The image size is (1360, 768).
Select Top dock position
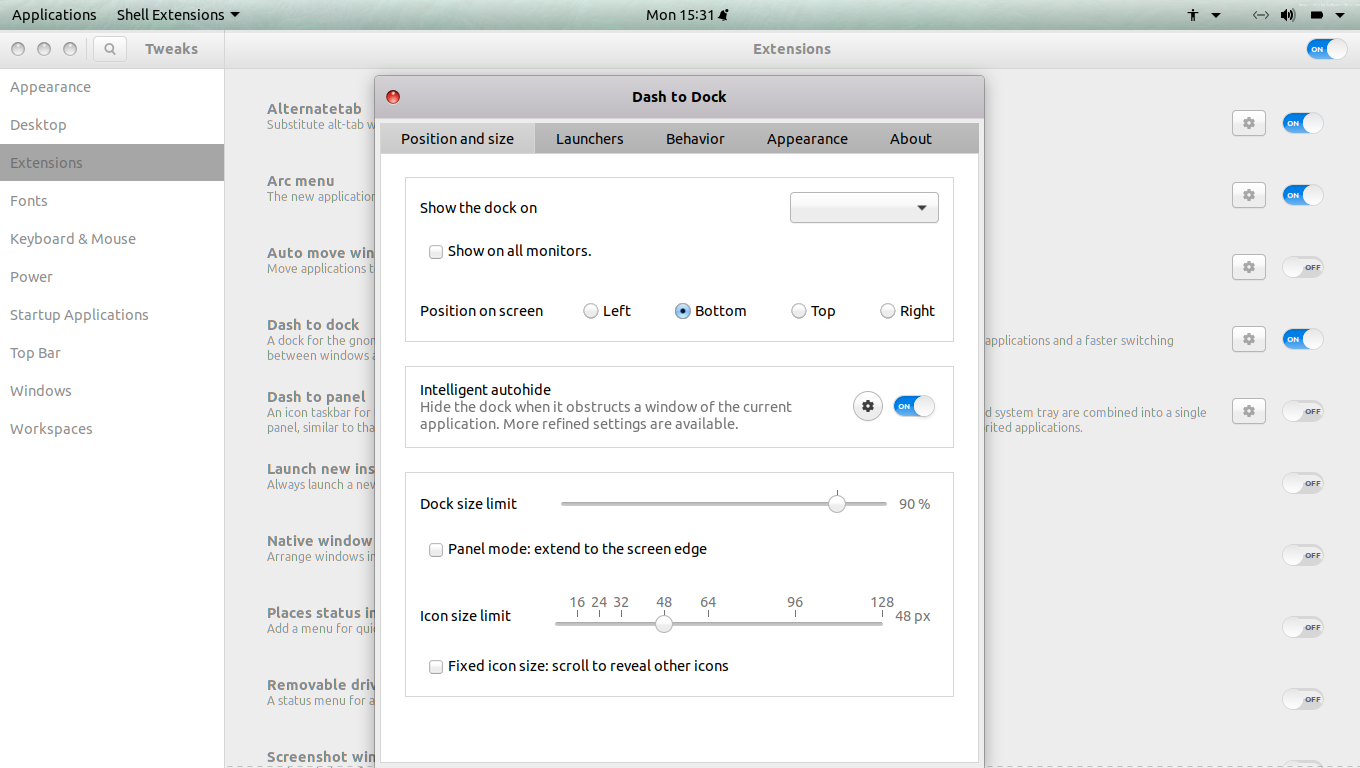tap(799, 311)
